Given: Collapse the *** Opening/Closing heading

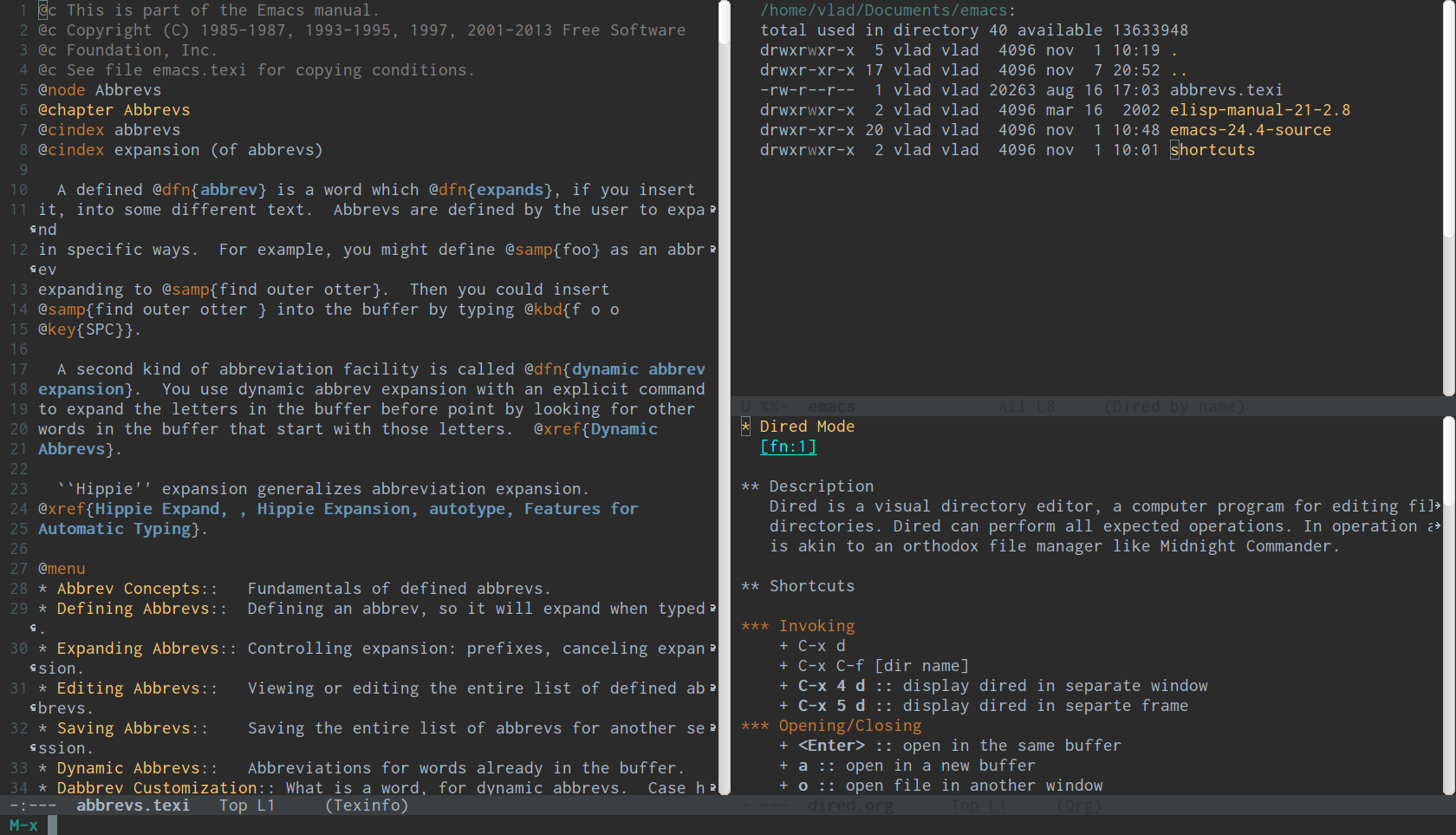Looking at the screenshot, I should point(832,726).
